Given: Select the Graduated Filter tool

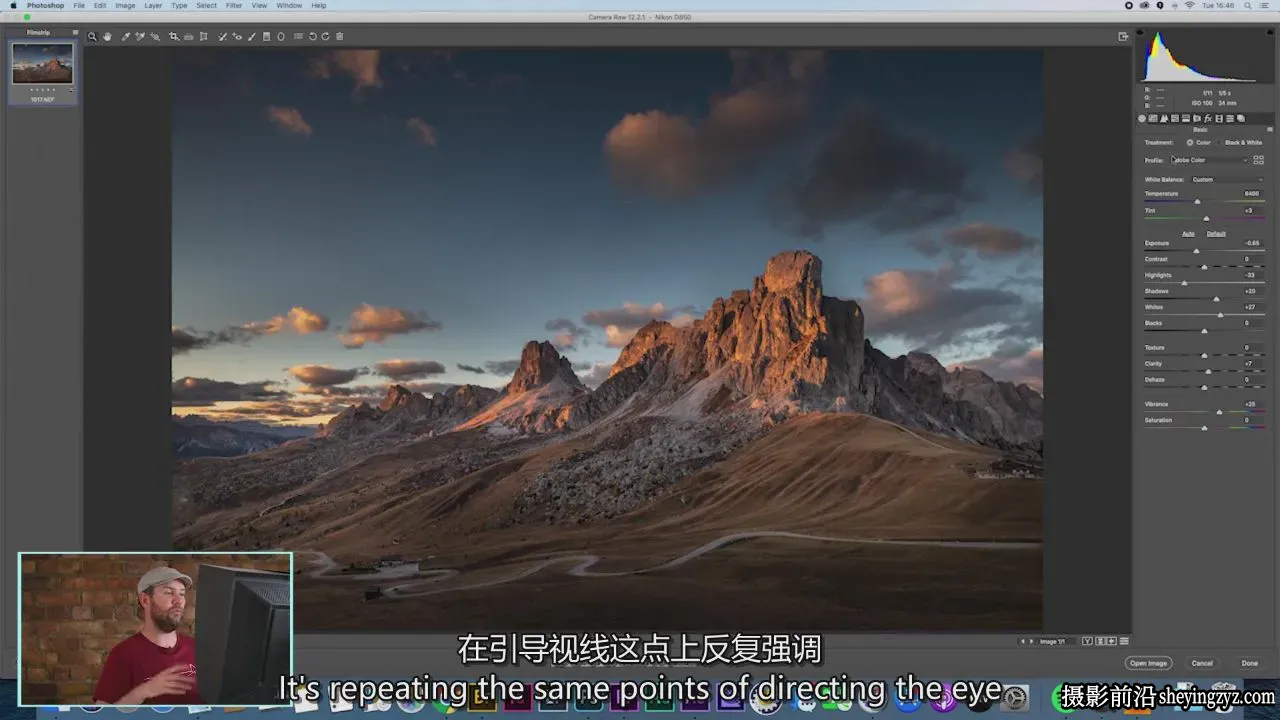Looking at the screenshot, I should click(266, 36).
